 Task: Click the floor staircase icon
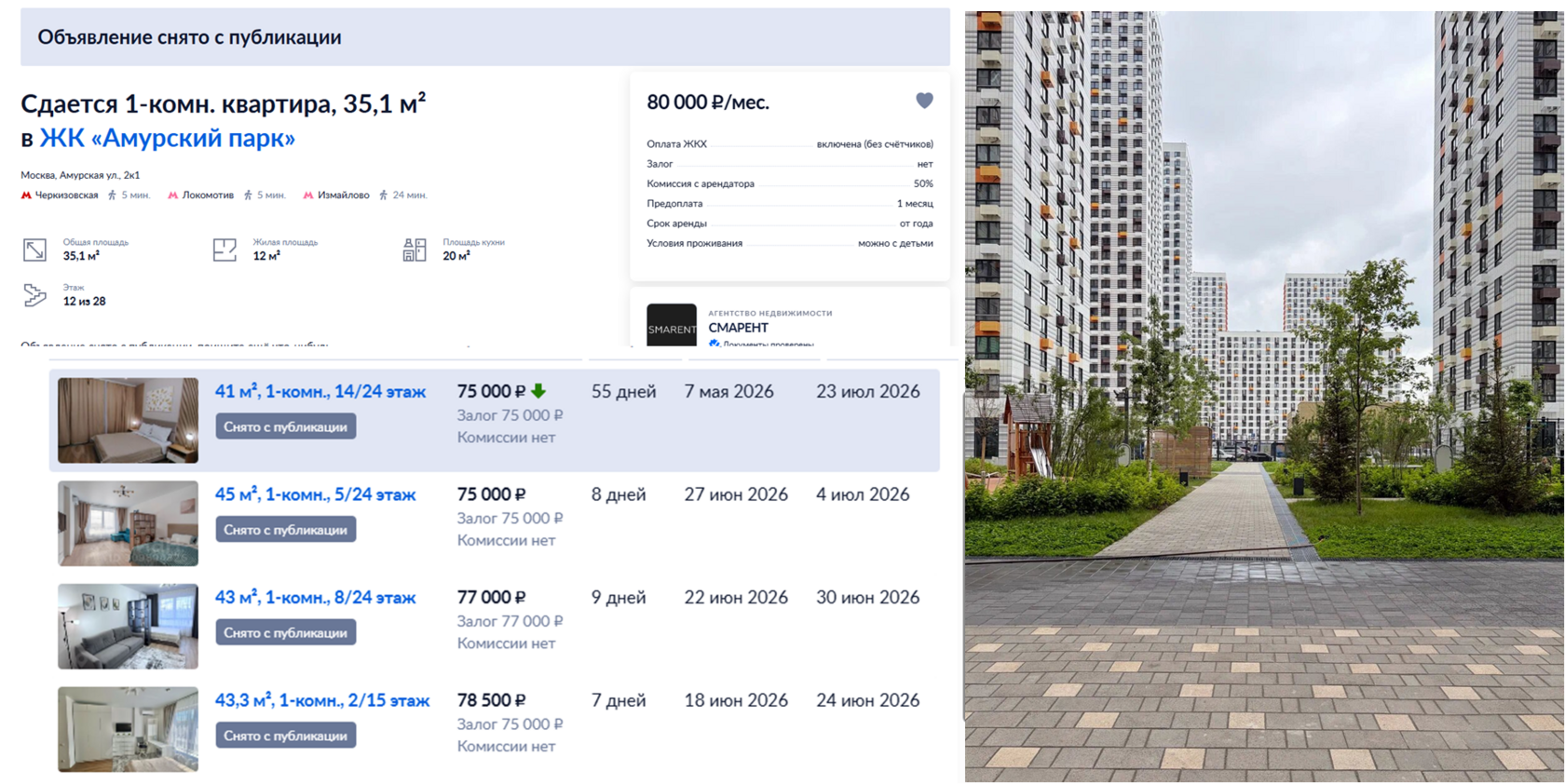click(34, 295)
